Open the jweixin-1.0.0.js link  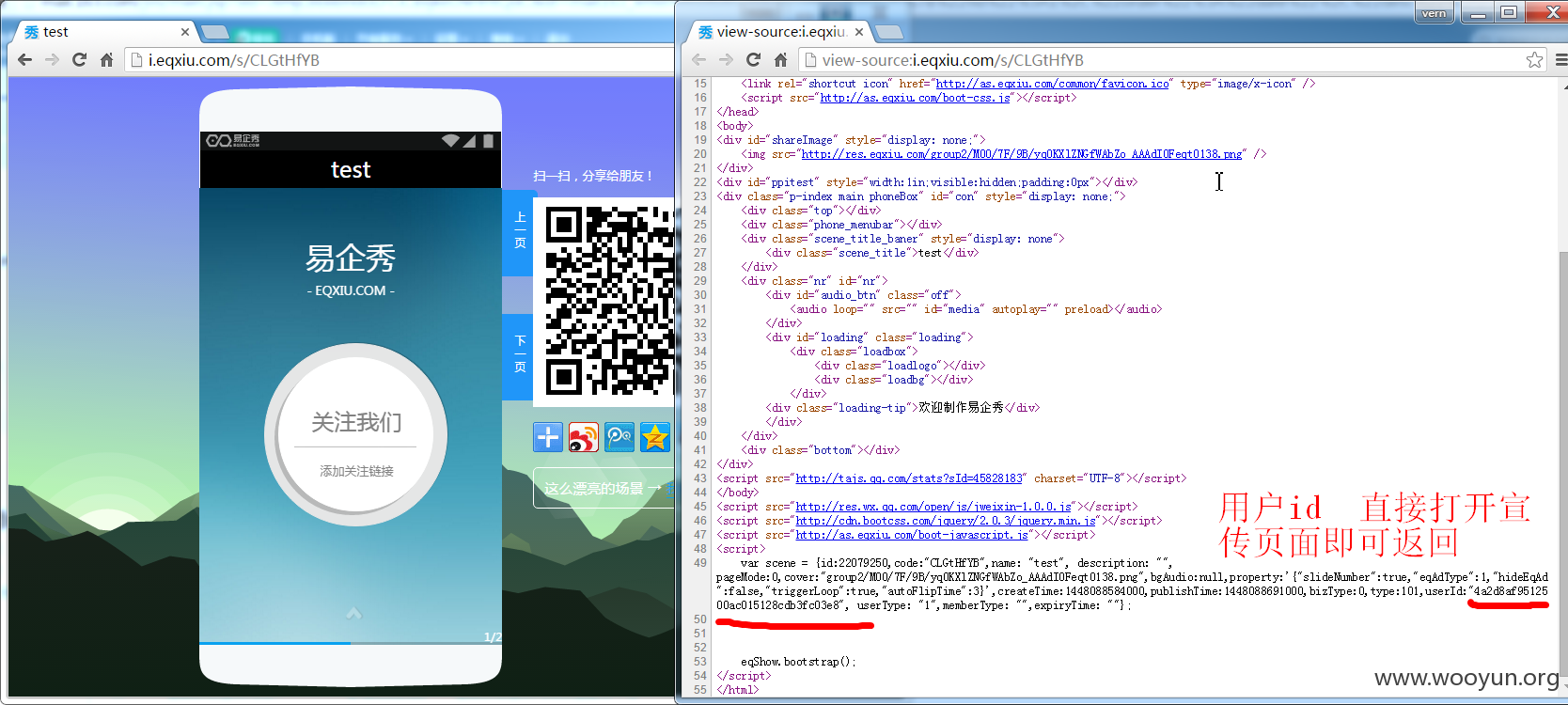pos(933,507)
